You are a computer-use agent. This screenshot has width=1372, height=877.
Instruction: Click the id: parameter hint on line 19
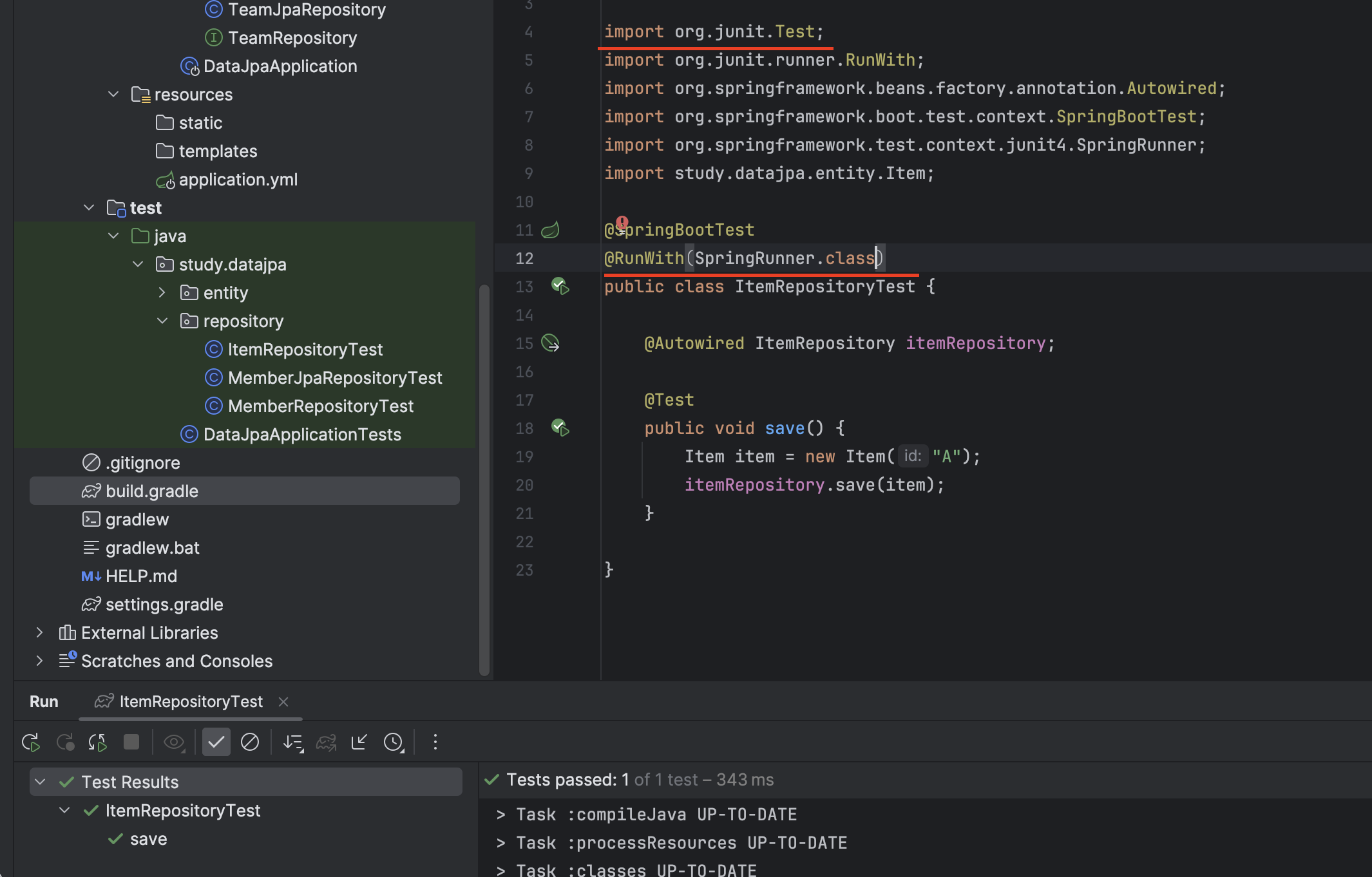[913, 456]
